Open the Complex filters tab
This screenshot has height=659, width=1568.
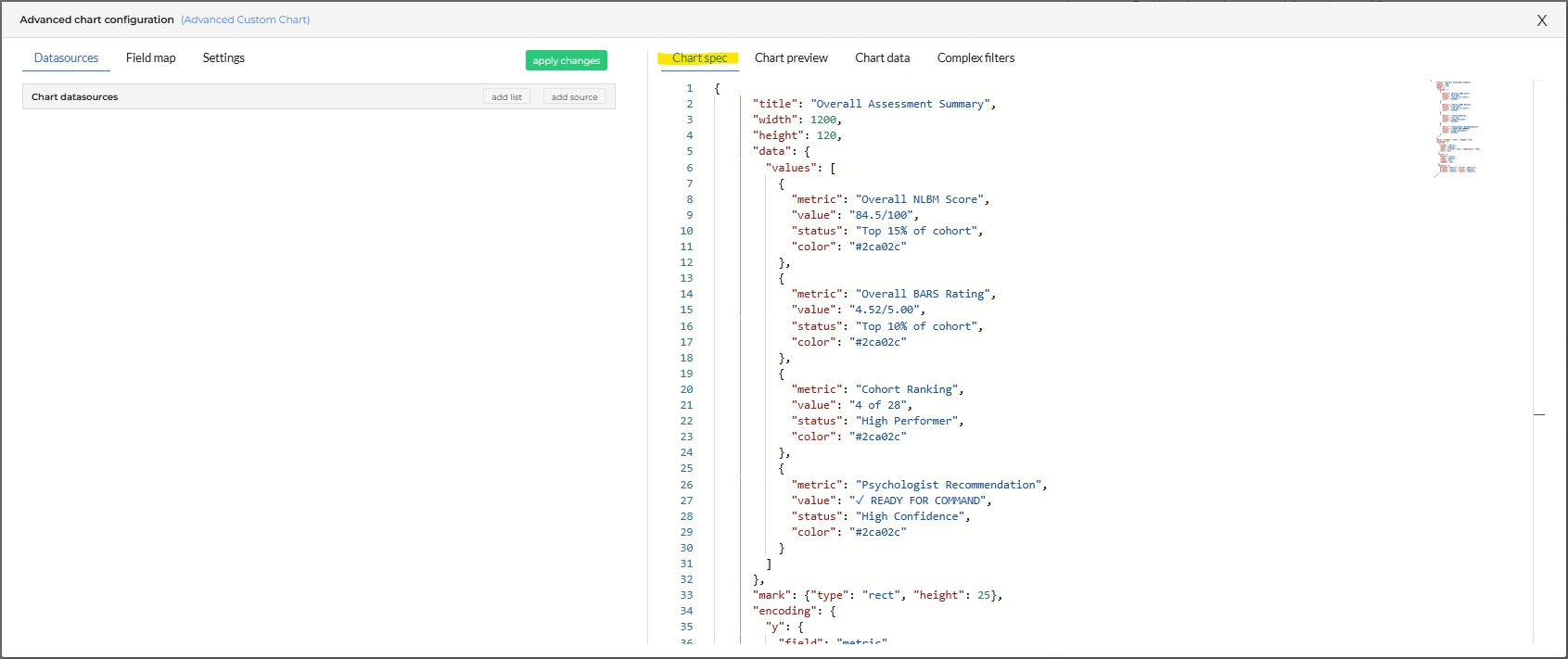(x=975, y=57)
